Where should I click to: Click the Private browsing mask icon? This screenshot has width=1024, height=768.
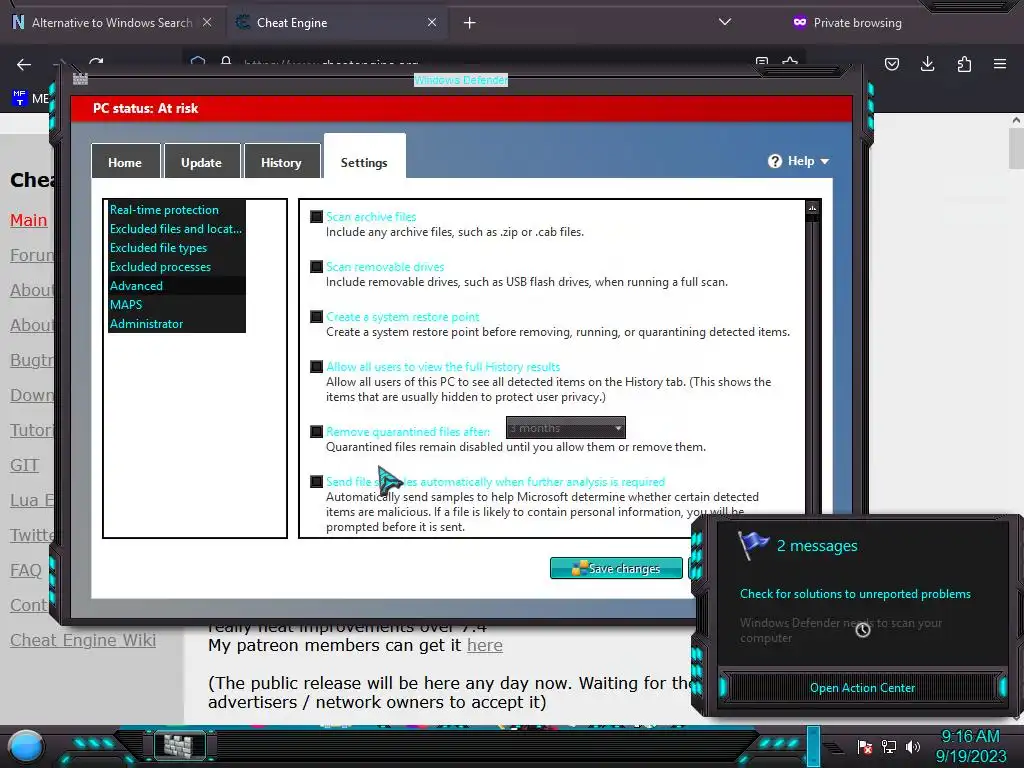tap(799, 22)
